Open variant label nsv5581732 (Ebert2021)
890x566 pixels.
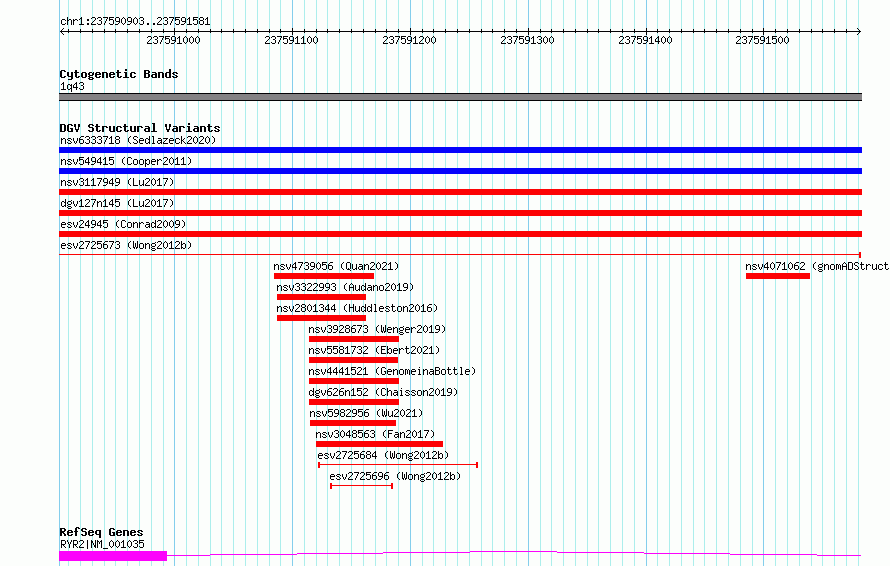pos(374,350)
